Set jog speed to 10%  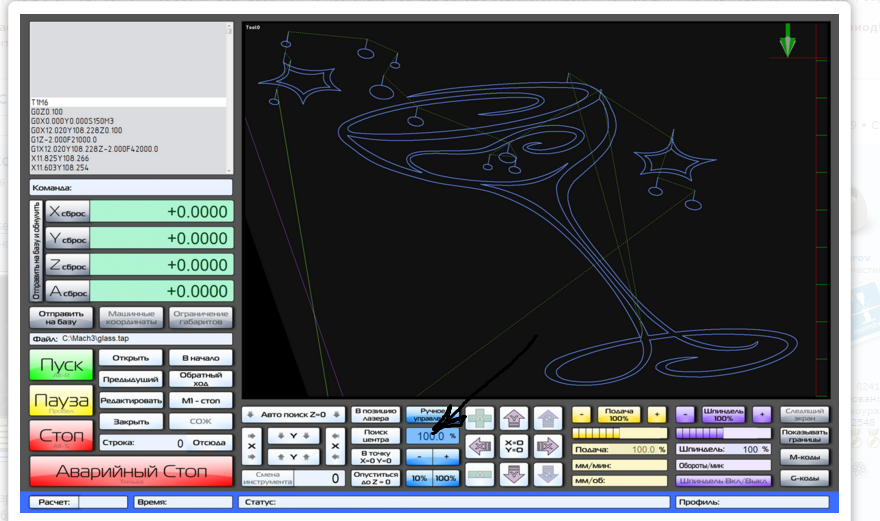(419, 478)
